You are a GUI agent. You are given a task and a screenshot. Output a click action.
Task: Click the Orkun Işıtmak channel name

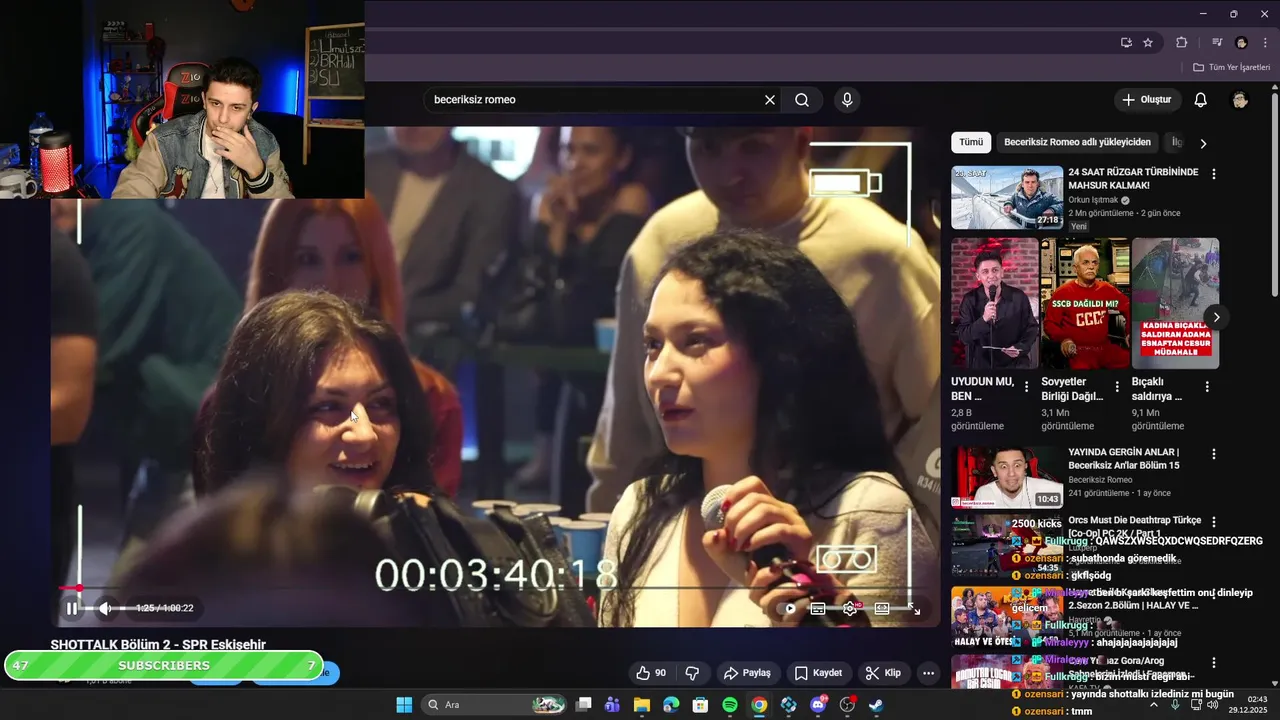tap(1093, 200)
